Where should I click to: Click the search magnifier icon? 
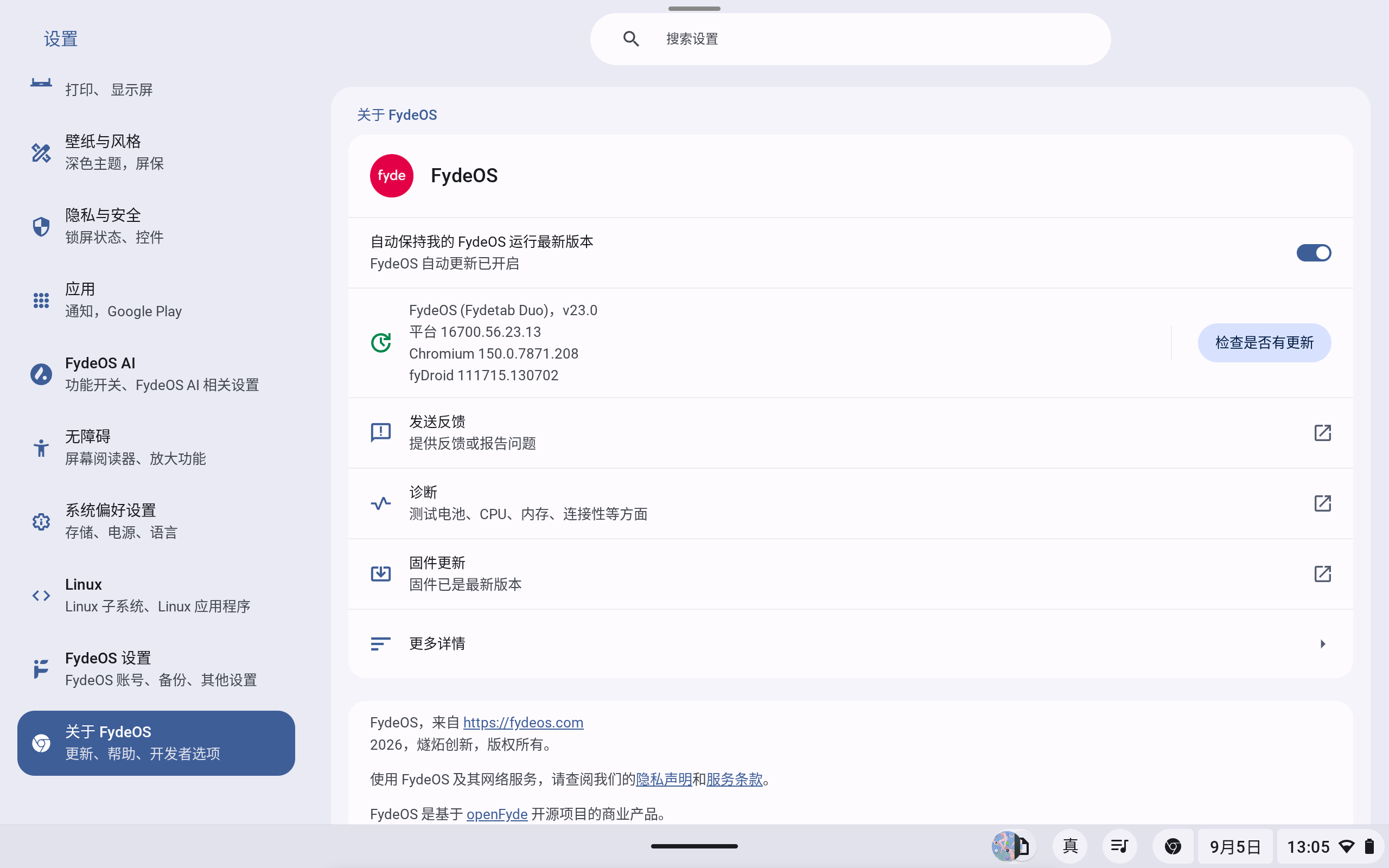point(631,39)
